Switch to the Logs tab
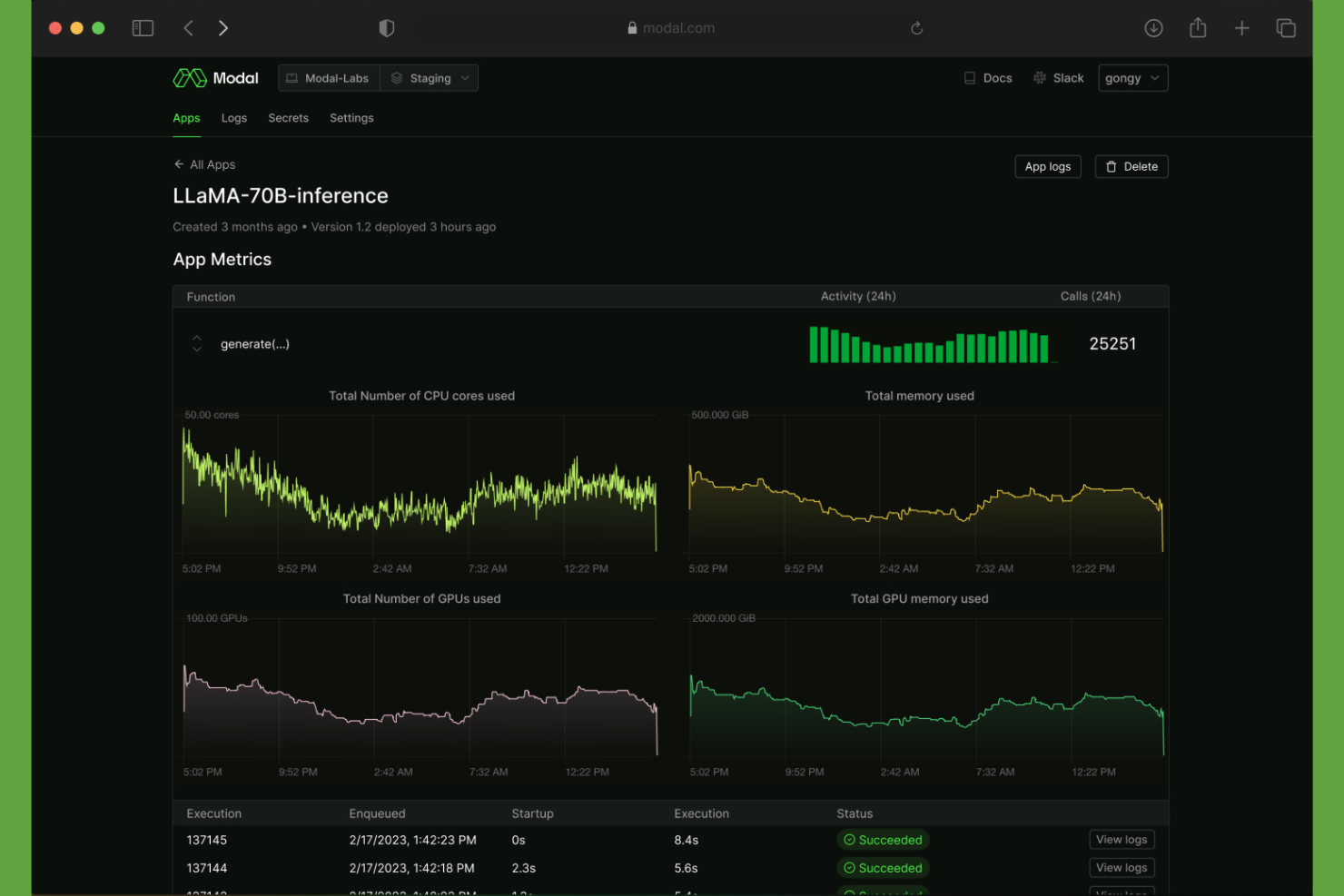Screen dimensions: 1344x896 [x=234, y=118]
